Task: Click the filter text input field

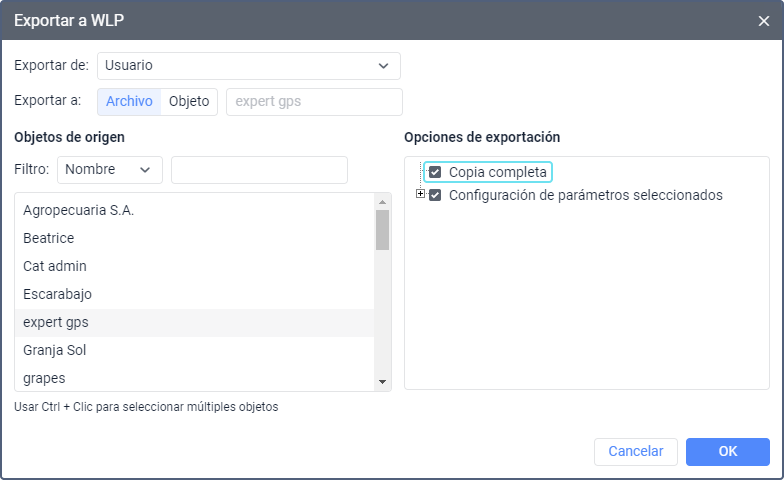Action: [x=259, y=170]
